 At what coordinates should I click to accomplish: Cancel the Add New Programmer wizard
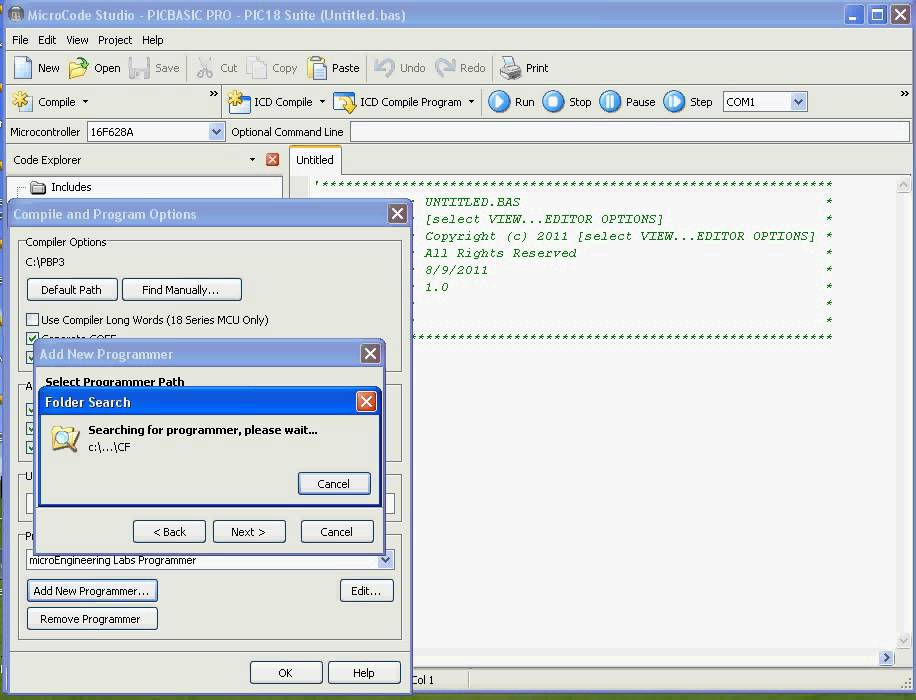336,532
